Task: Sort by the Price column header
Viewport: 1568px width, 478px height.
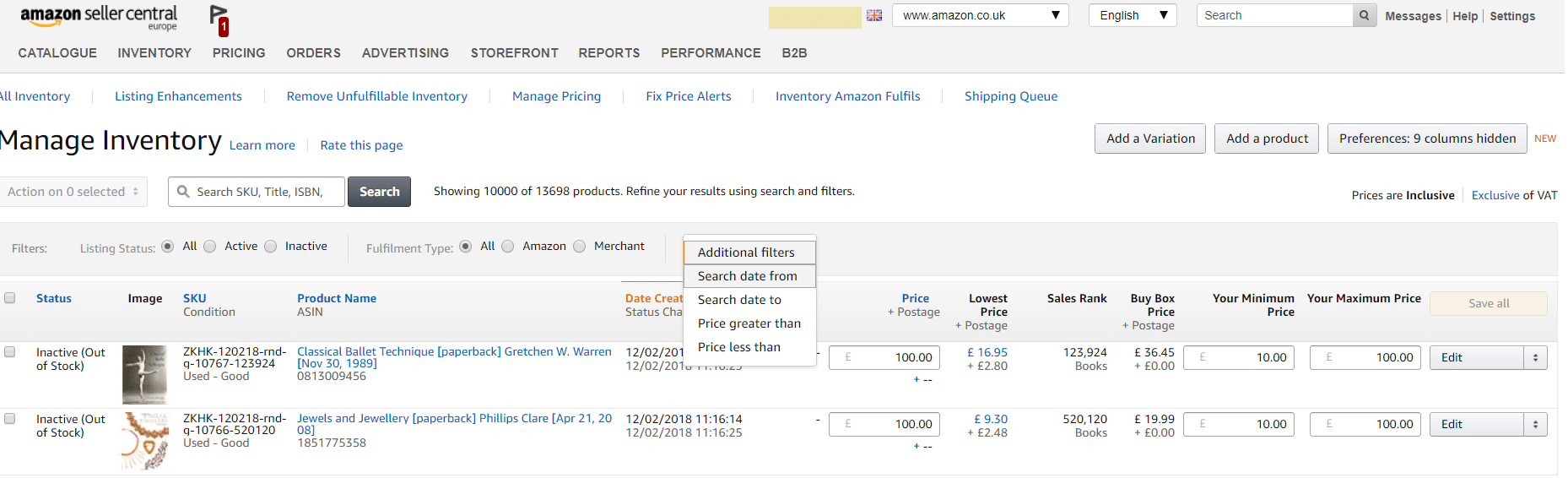Action: [915, 298]
